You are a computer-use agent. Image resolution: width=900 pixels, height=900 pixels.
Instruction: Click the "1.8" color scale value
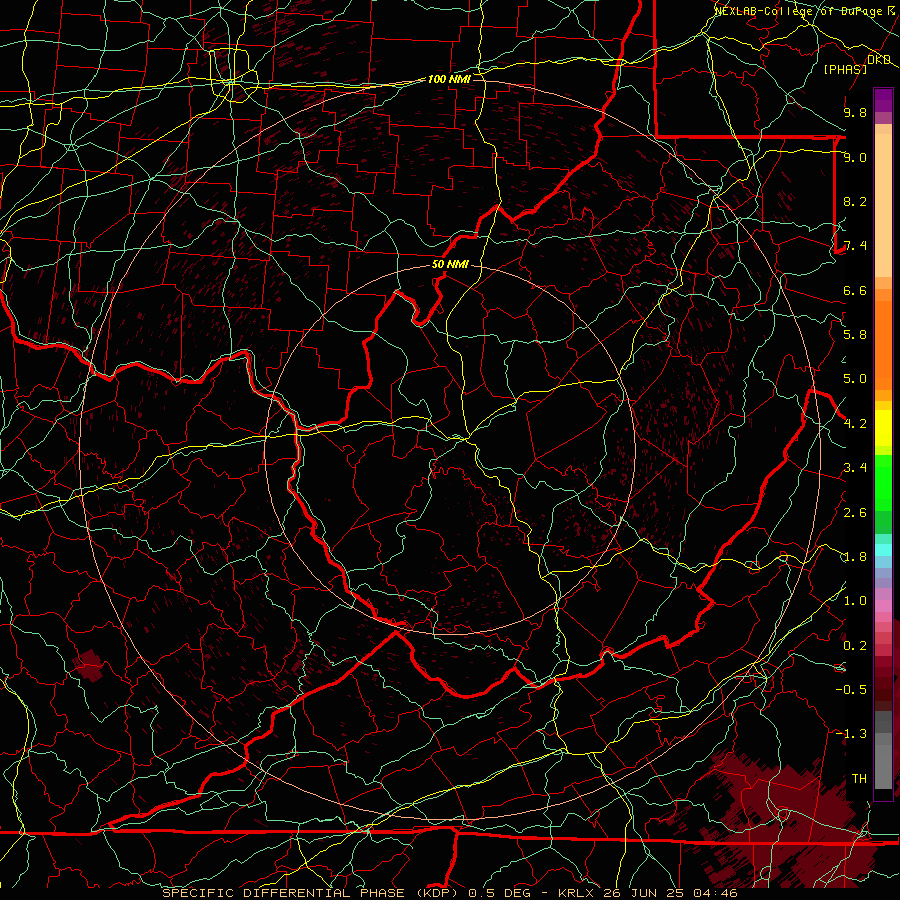coord(855,557)
